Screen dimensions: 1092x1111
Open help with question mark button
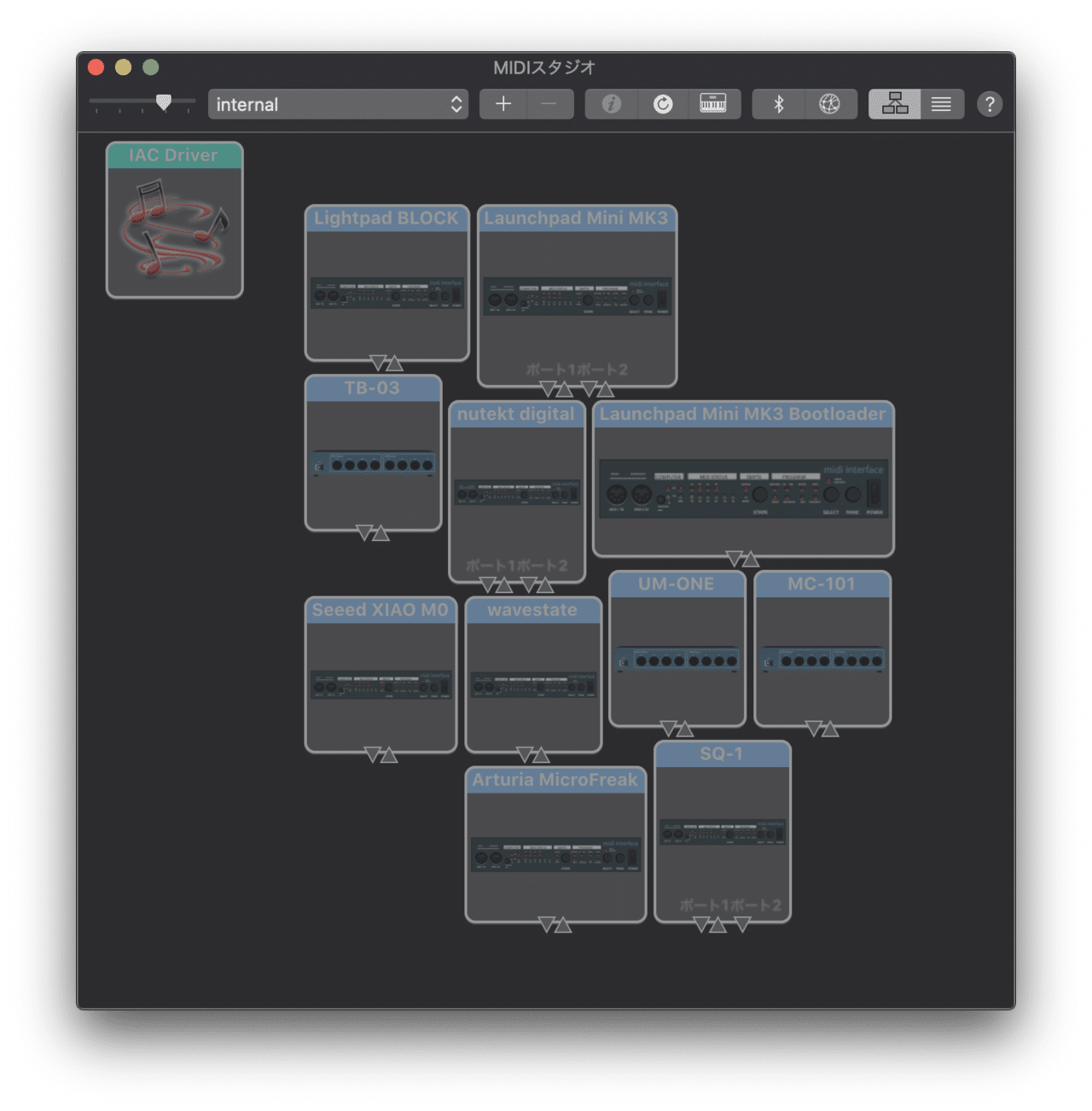[x=990, y=104]
